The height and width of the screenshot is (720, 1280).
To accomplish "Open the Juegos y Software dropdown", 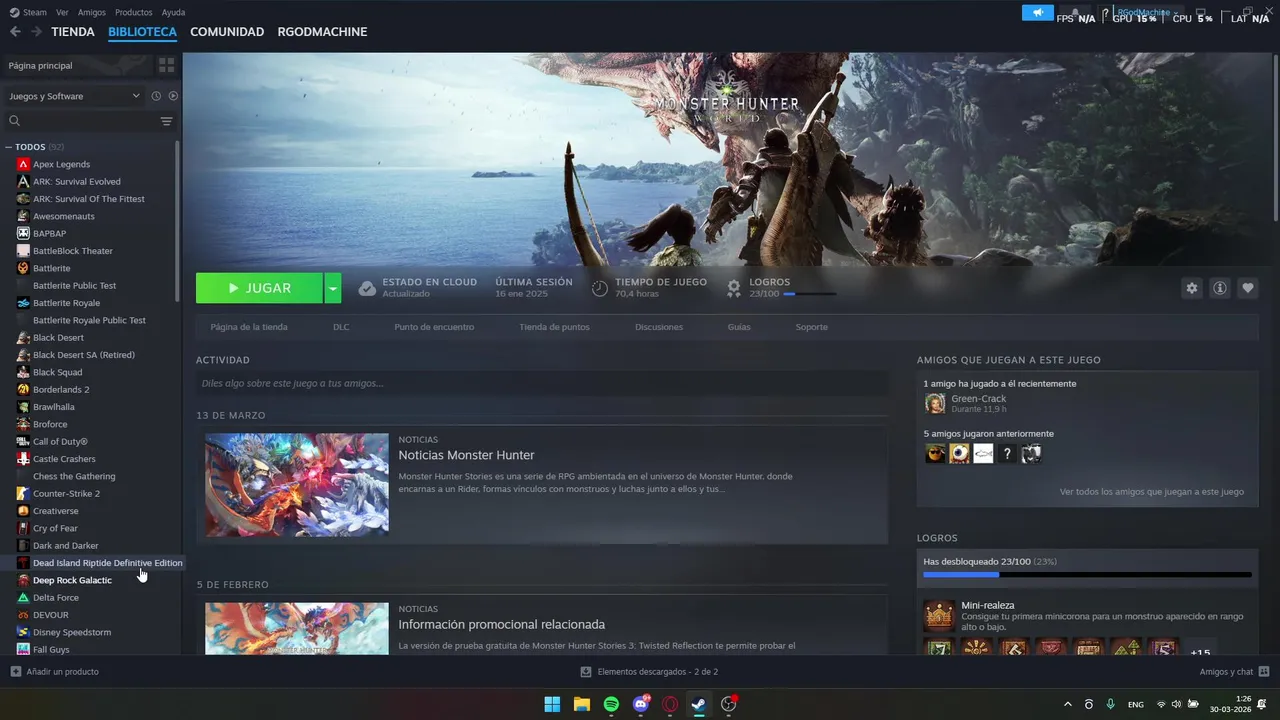I will tap(74, 96).
